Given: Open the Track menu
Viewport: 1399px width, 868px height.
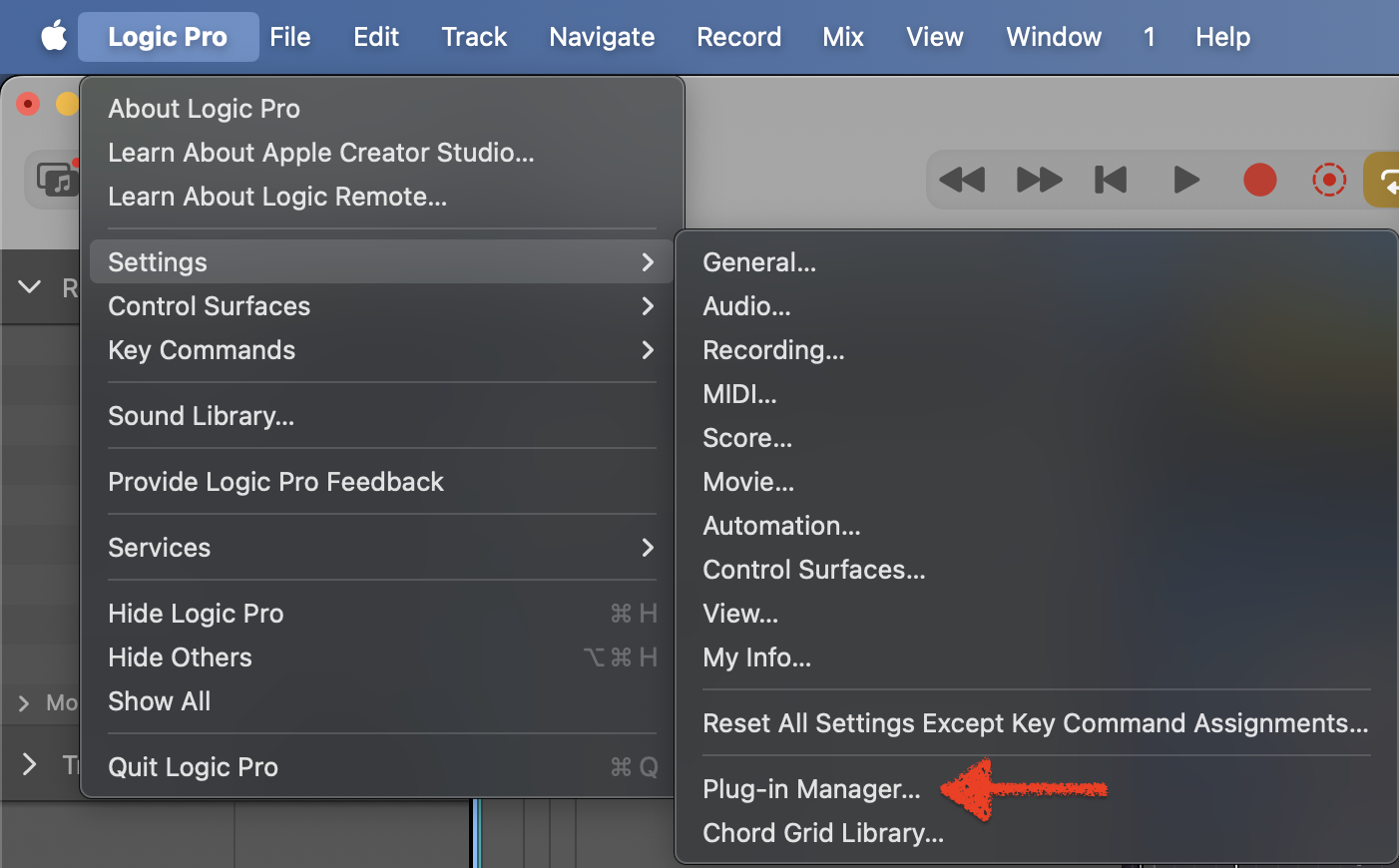Looking at the screenshot, I should tap(473, 36).
